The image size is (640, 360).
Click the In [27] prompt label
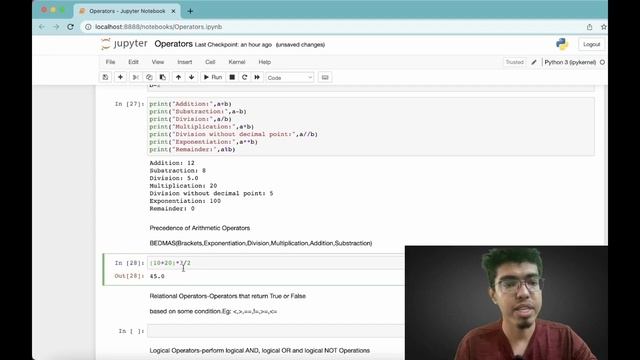[129, 104]
